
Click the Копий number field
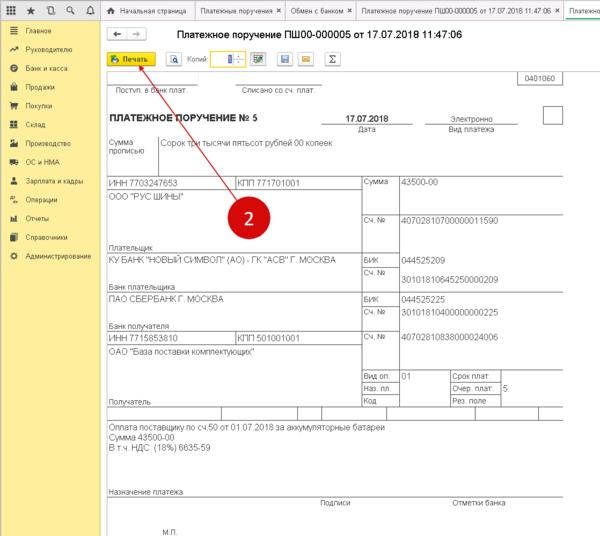(x=228, y=59)
